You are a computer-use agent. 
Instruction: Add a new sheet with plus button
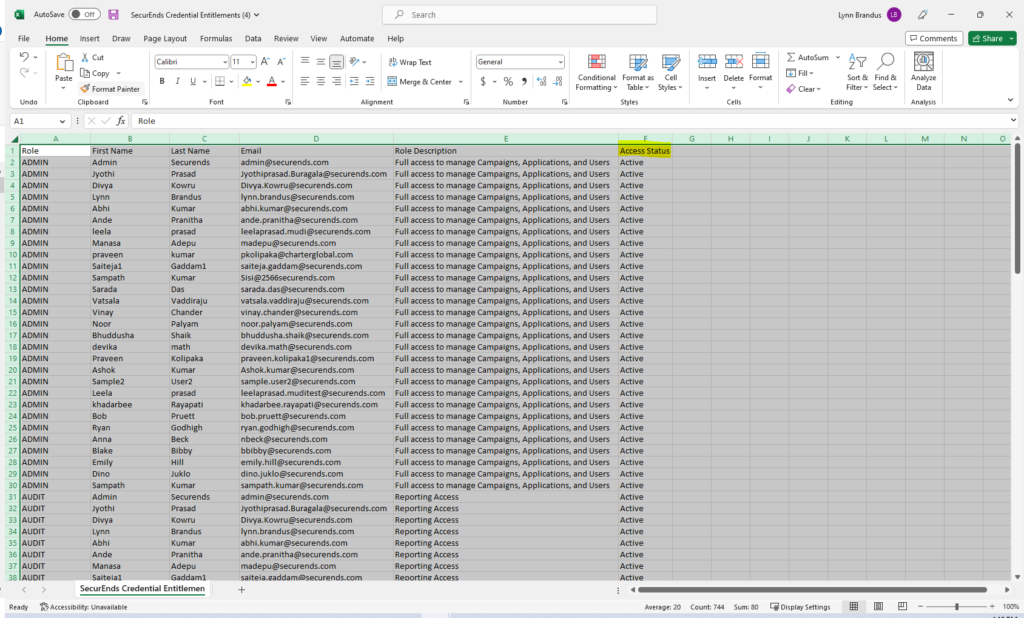pos(241,589)
